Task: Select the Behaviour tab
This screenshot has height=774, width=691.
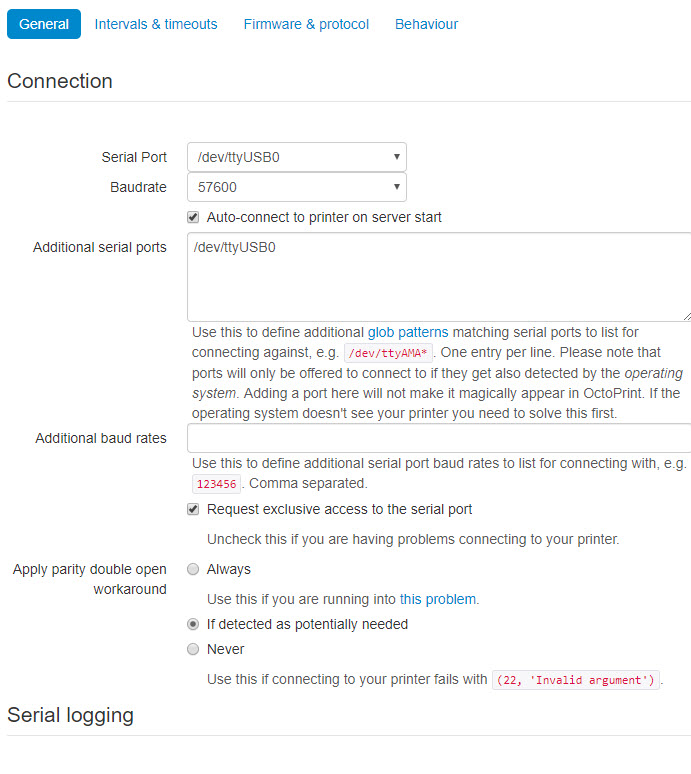Action: [x=426, y=24]
